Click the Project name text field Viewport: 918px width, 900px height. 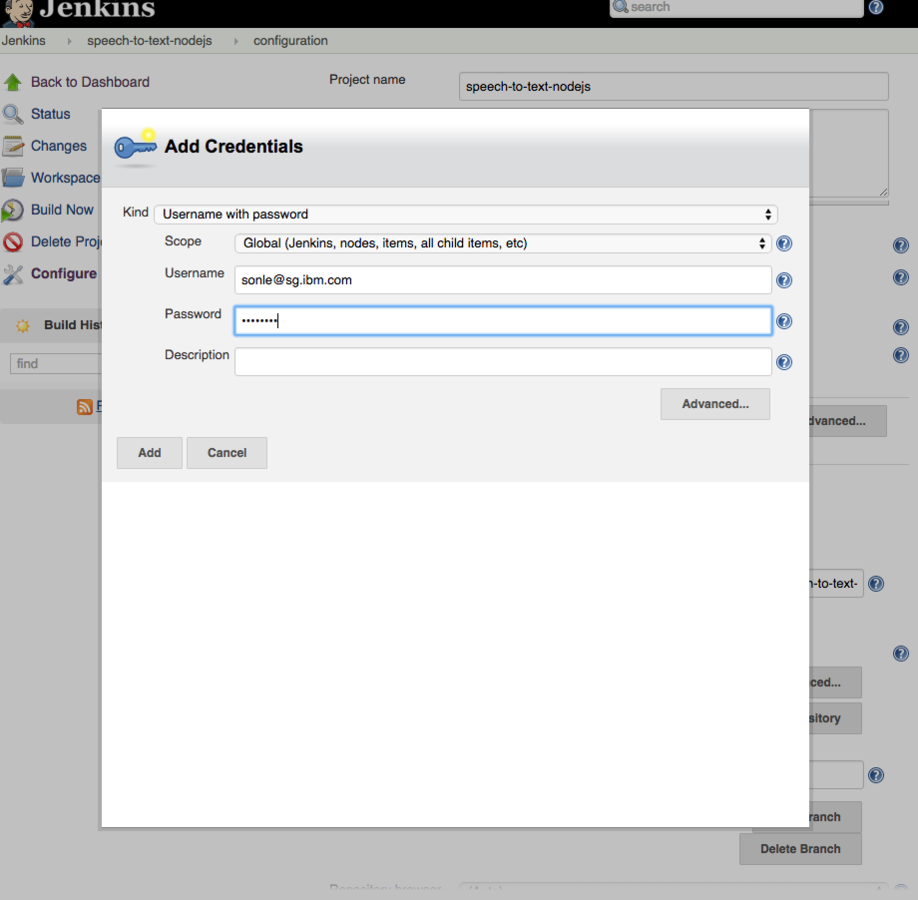pos(673,87)
